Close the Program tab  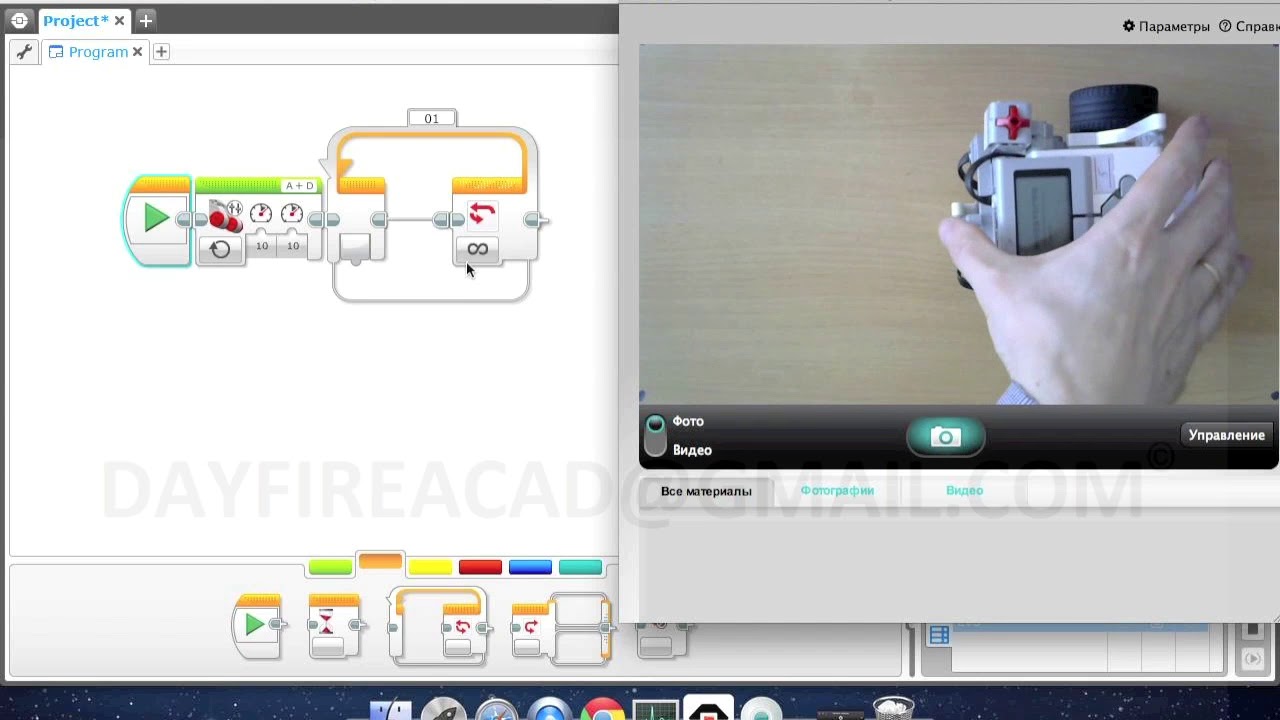[x=137, y=52]
